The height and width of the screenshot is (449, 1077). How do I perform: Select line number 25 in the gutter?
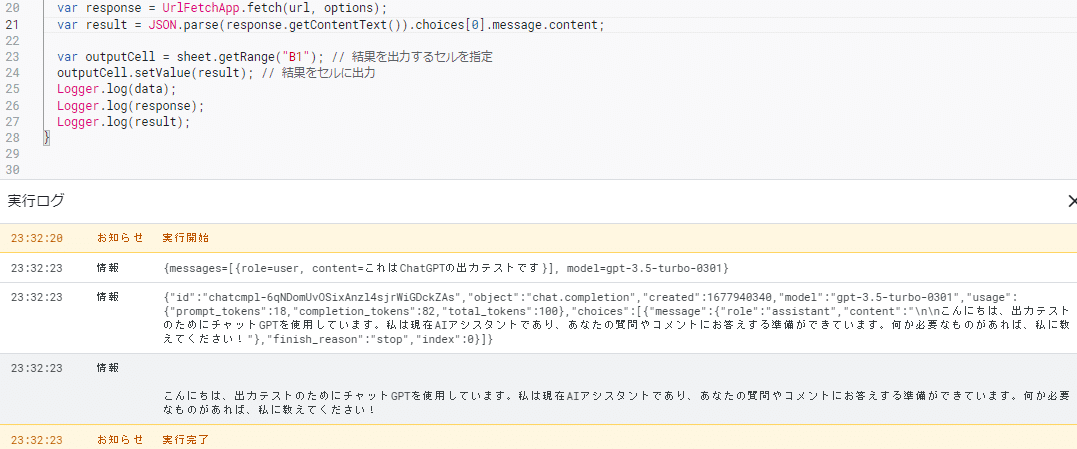pos(12,89)
